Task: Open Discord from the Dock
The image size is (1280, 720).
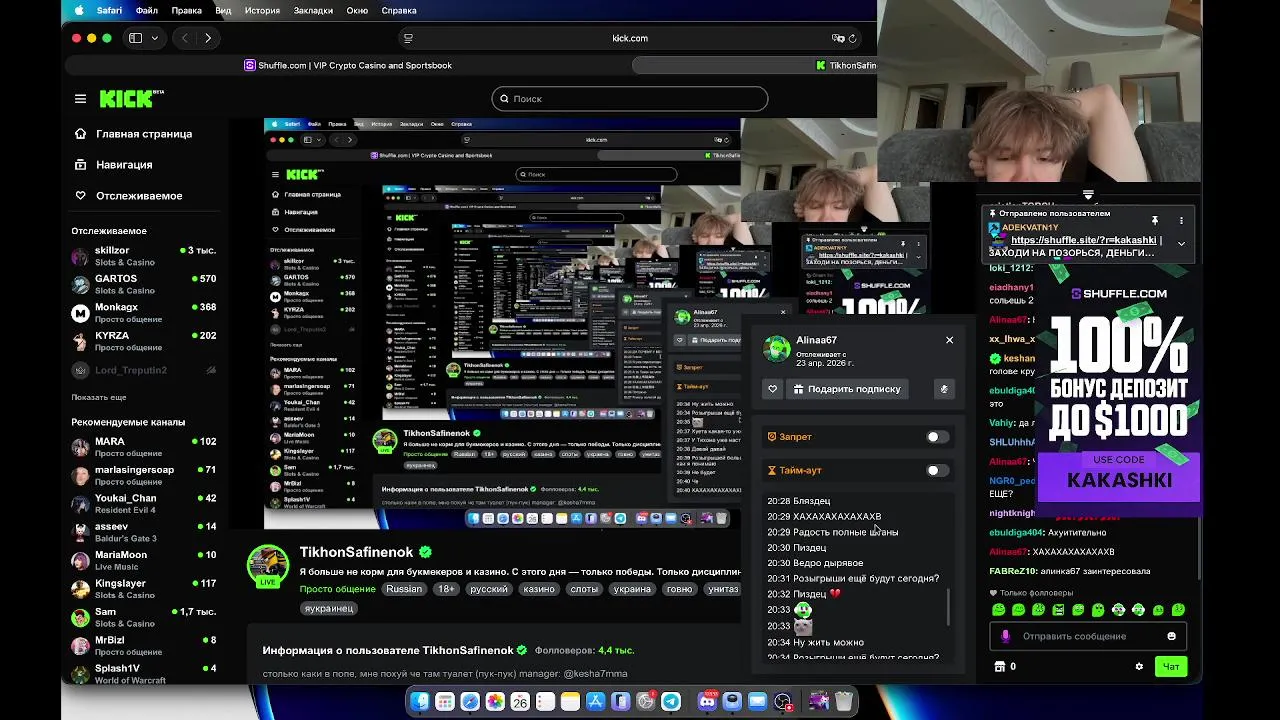Action: pyautogui.click(x=707, y=702)
